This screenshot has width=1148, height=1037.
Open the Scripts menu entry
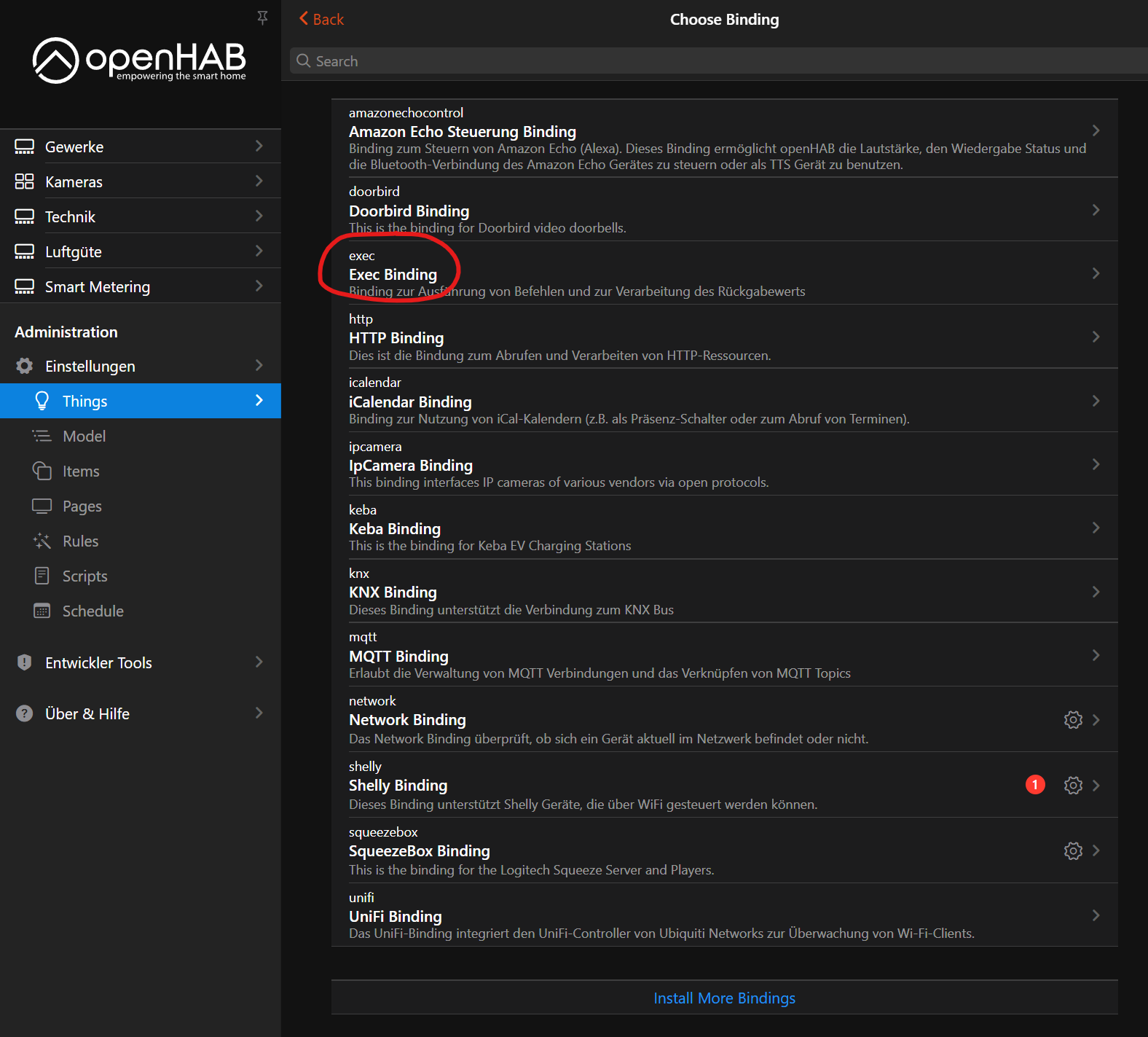[x=141, y=576]
